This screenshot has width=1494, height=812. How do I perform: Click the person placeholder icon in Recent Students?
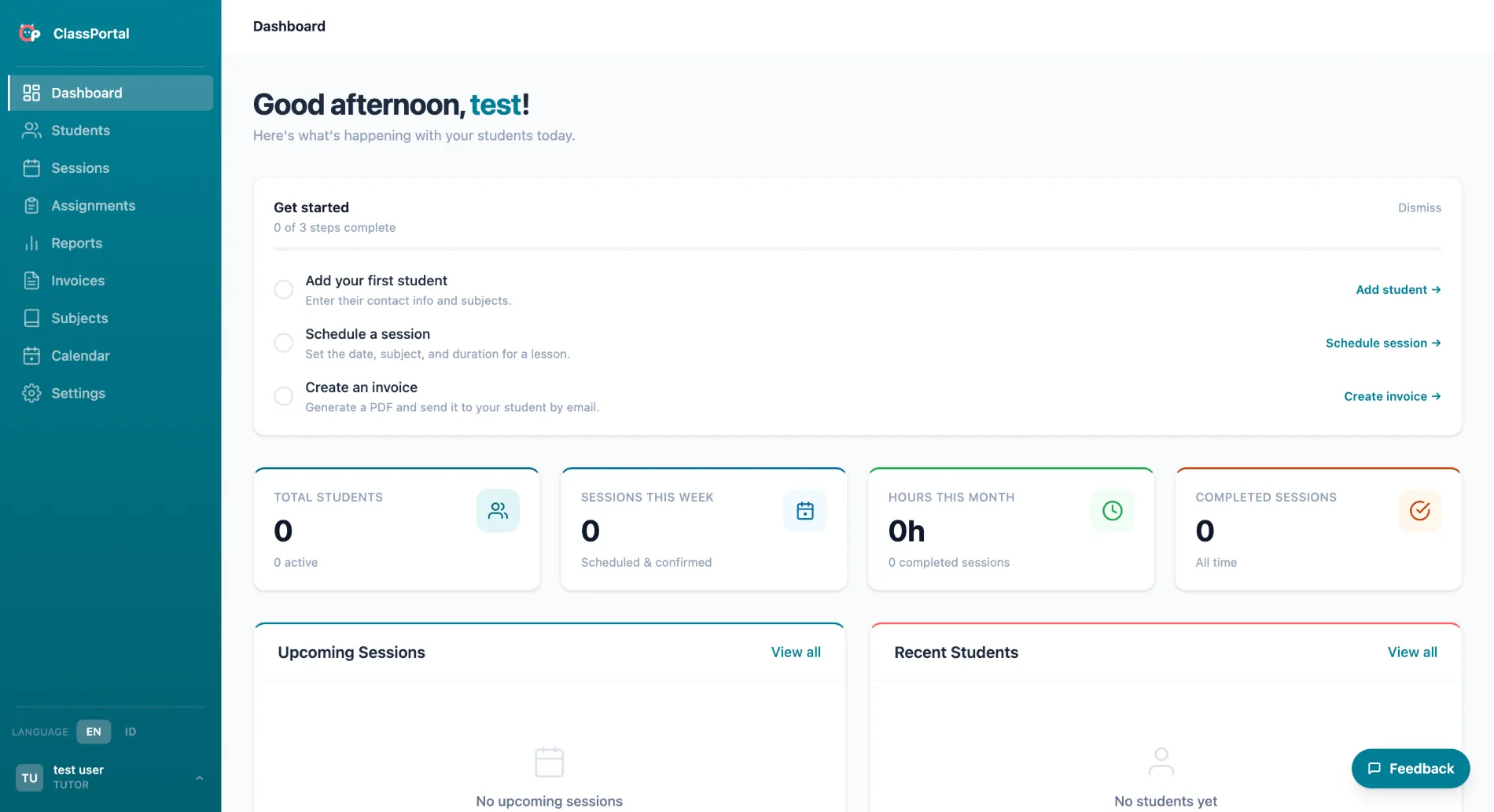coord(1161,761)
